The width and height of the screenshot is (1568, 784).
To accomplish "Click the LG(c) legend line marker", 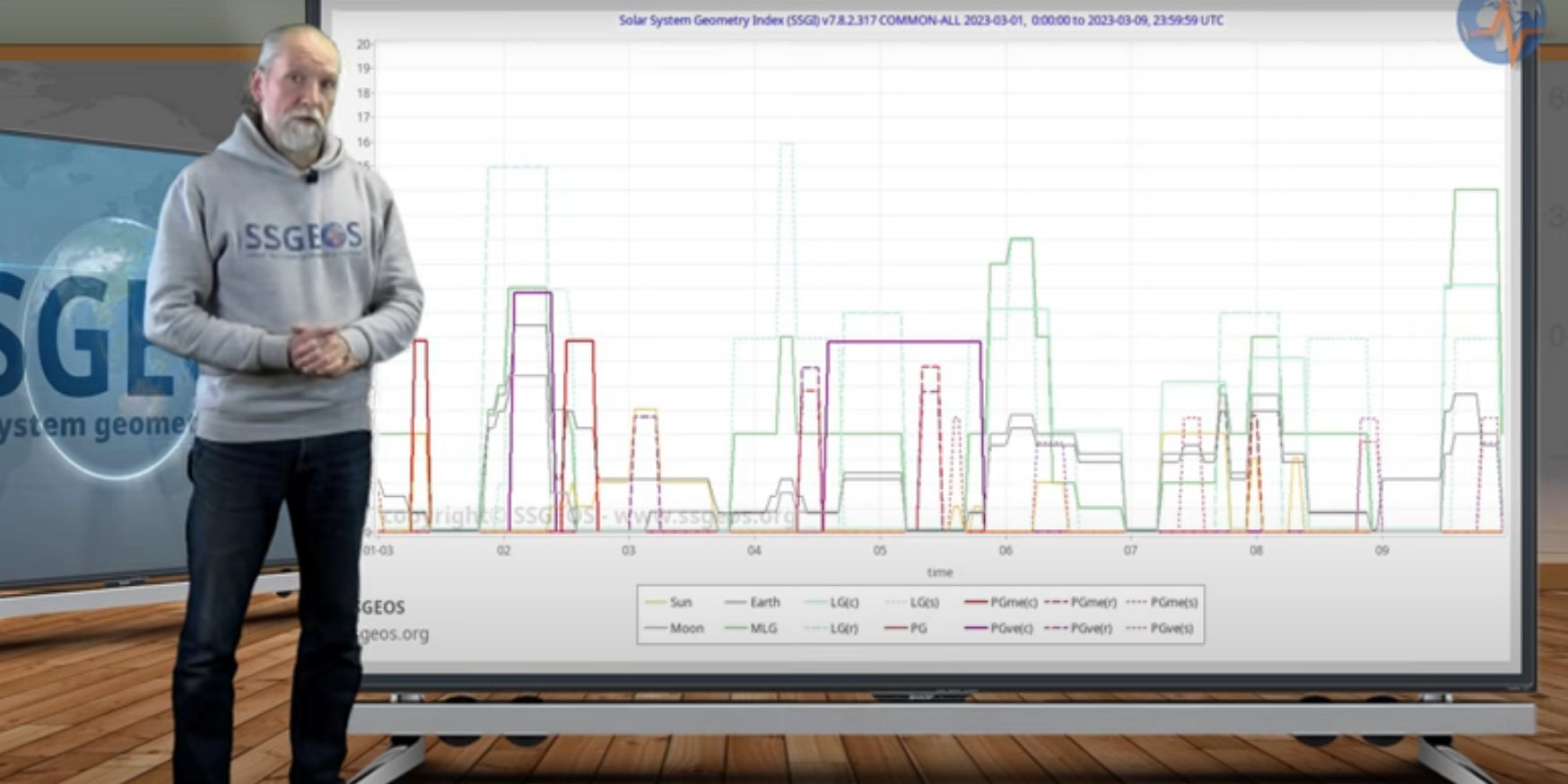I will tap(817, 602).
